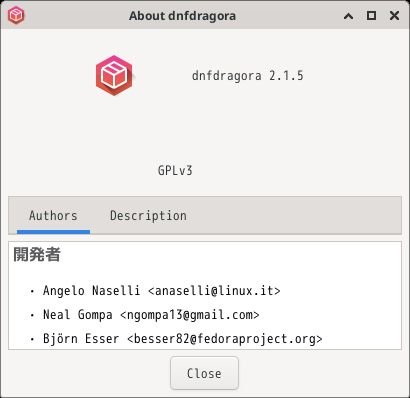
Task: Open the Description tab
Action: pyautogui.click(x=148, y=215)
